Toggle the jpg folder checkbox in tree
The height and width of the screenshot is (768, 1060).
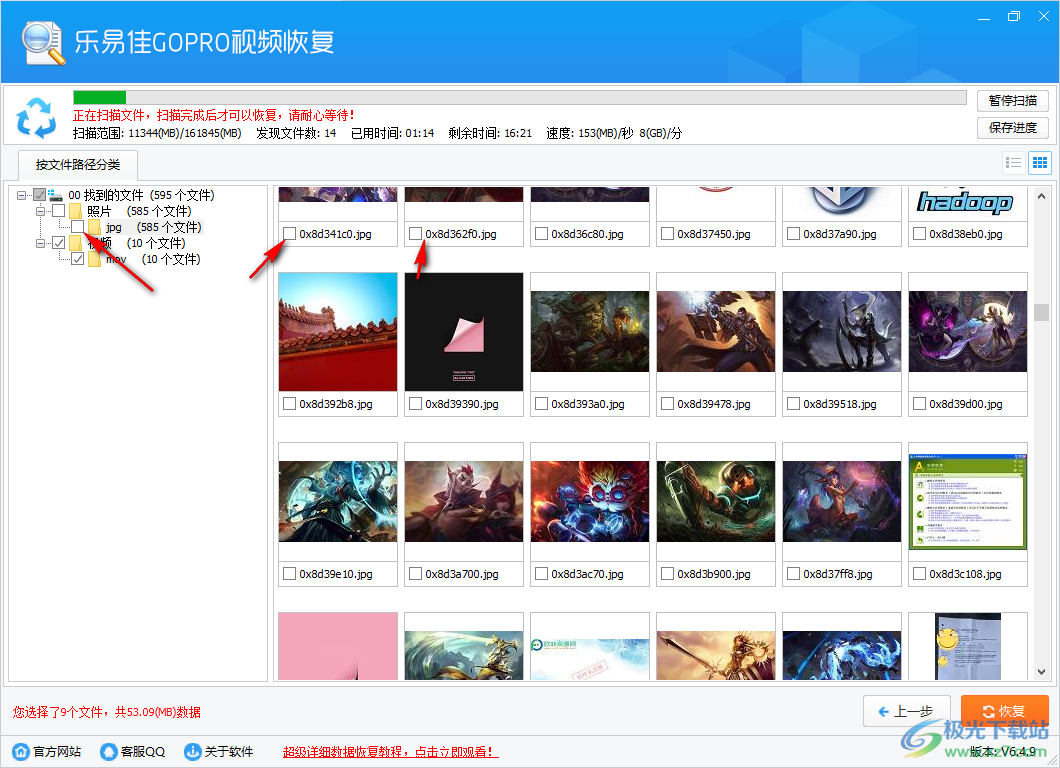(78, 226)
